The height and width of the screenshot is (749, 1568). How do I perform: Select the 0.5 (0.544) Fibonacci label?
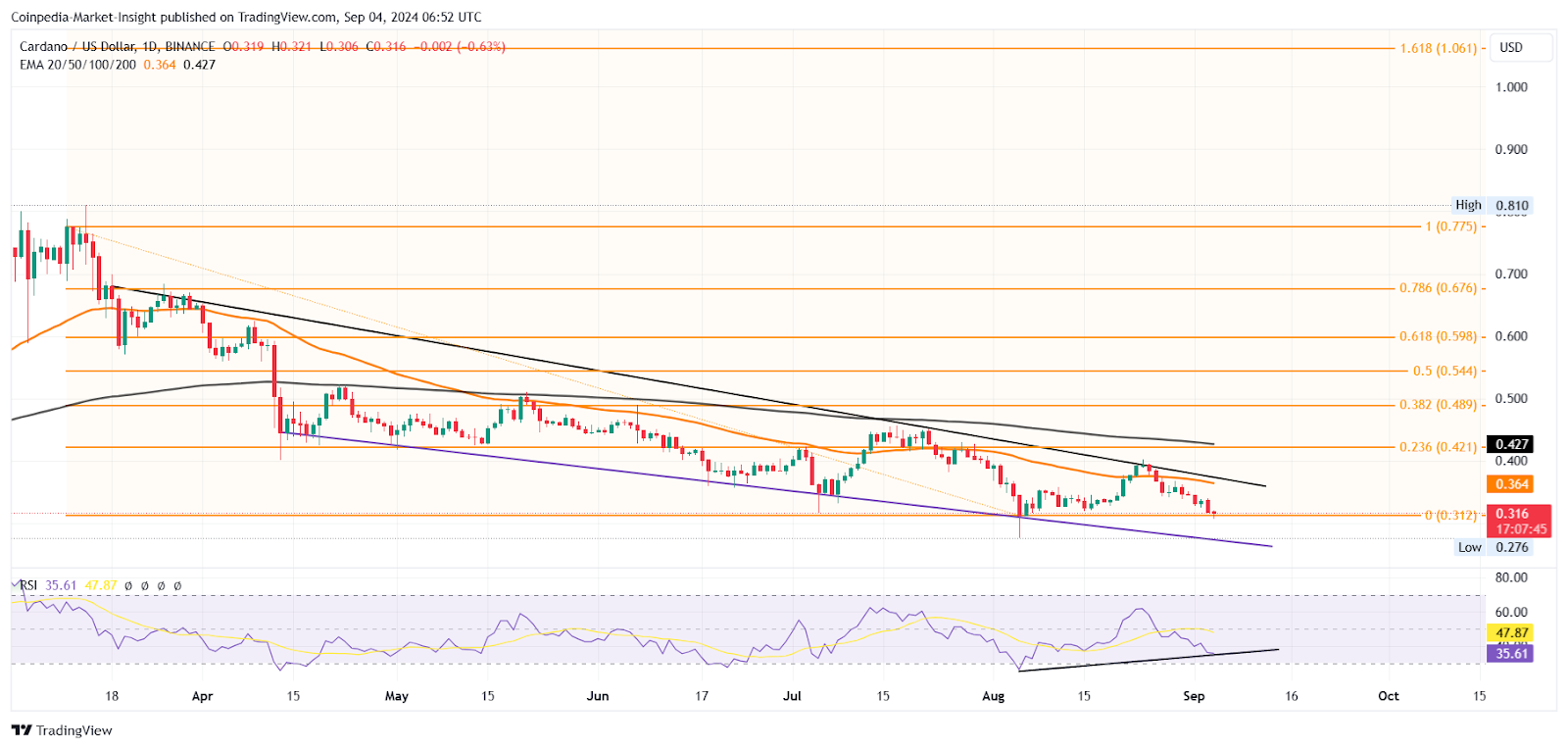pos(1445,372)
